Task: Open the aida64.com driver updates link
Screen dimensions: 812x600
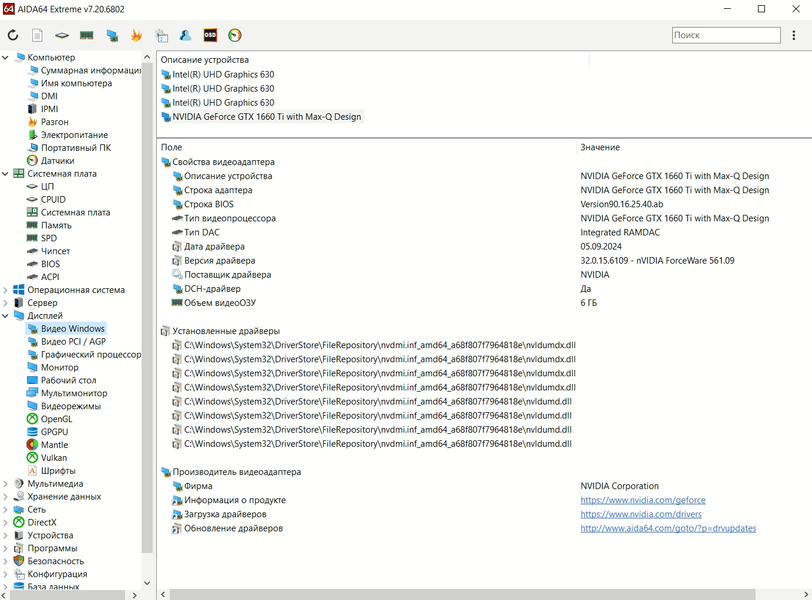Action: 668,528
